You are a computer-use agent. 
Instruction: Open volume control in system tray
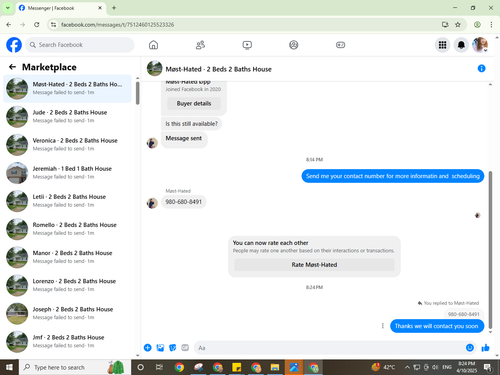[x=435, y=367]
